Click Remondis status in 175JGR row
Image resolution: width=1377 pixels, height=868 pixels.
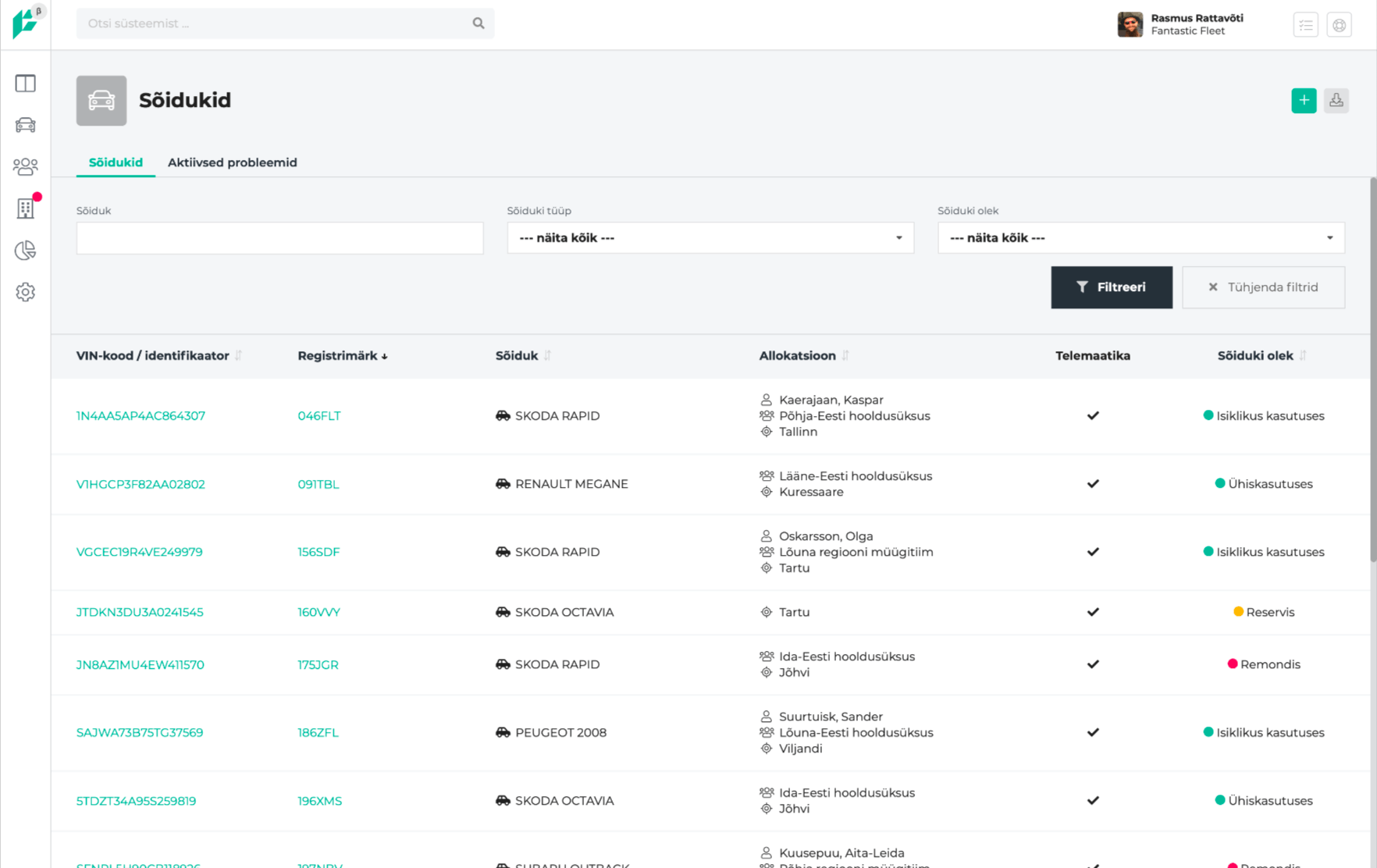tap(1270, 664)
